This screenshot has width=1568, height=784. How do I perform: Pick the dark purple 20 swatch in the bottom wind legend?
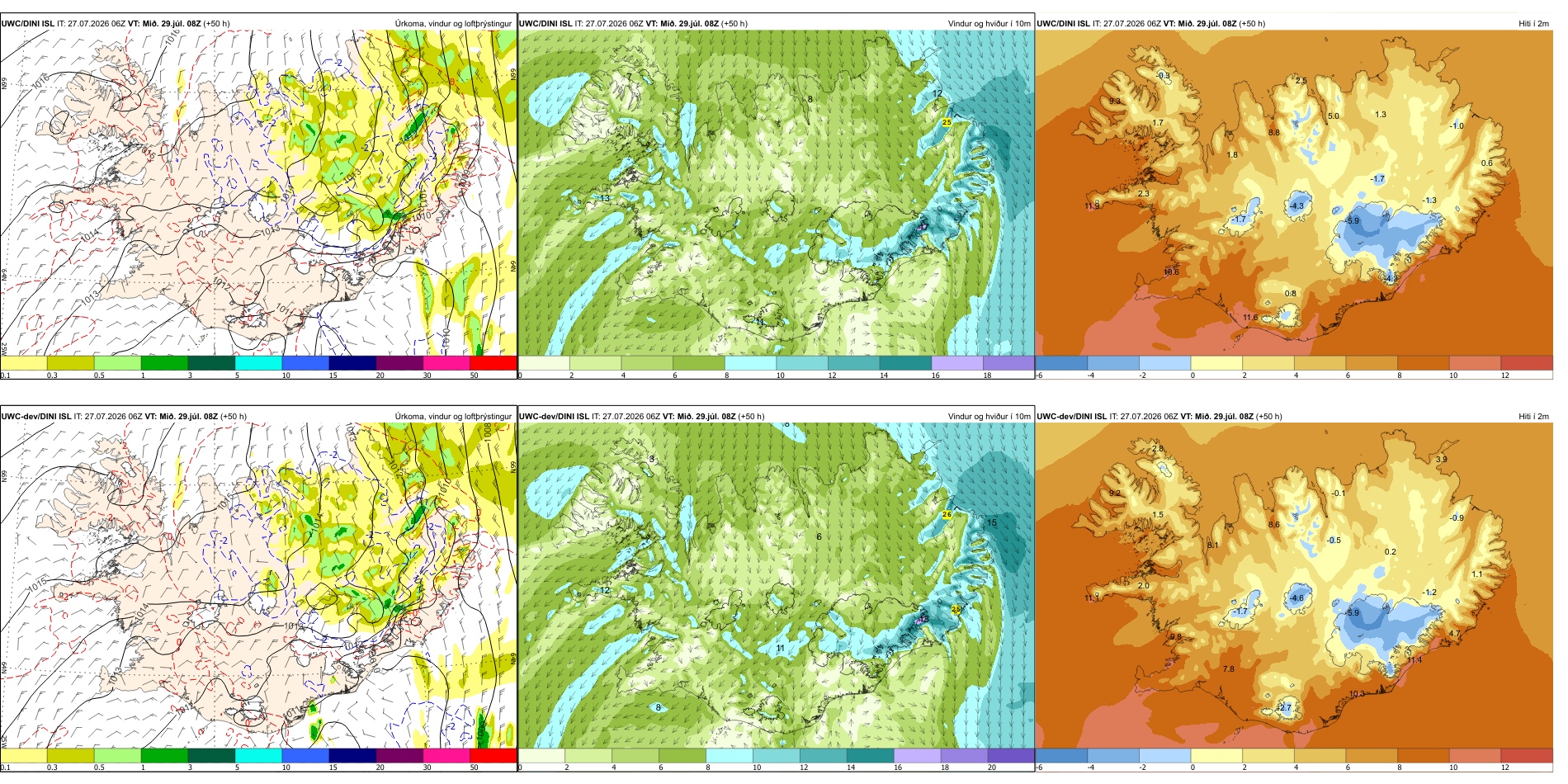pos(1010,754)
